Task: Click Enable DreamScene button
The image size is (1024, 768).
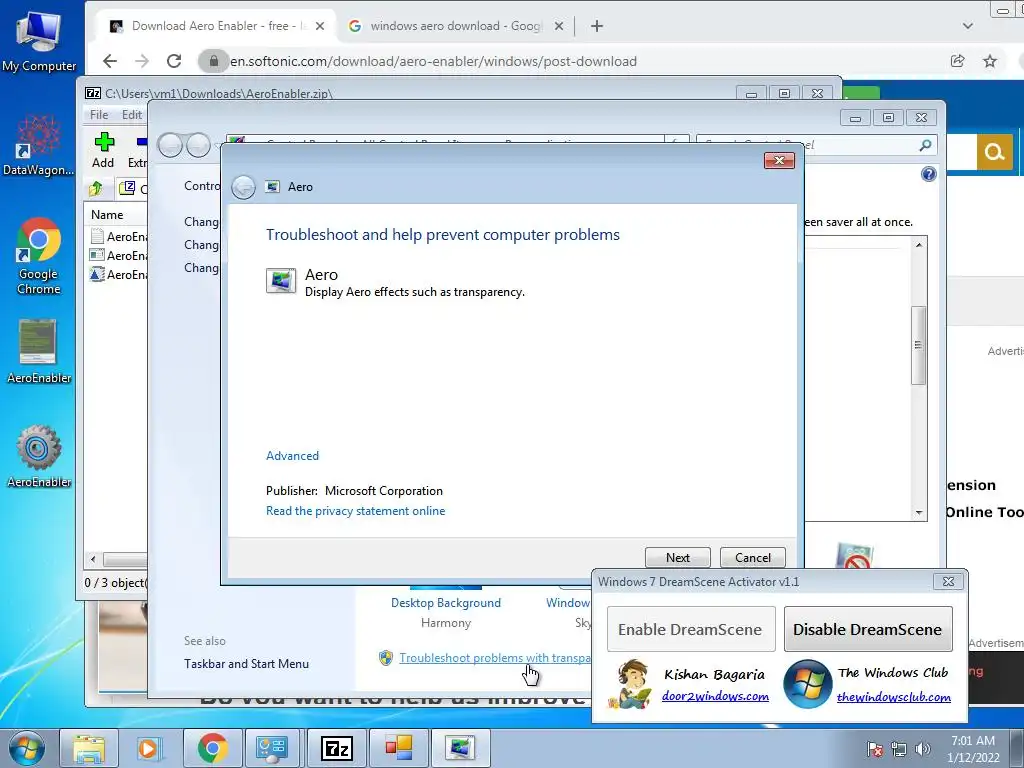Action: (691, 630)
